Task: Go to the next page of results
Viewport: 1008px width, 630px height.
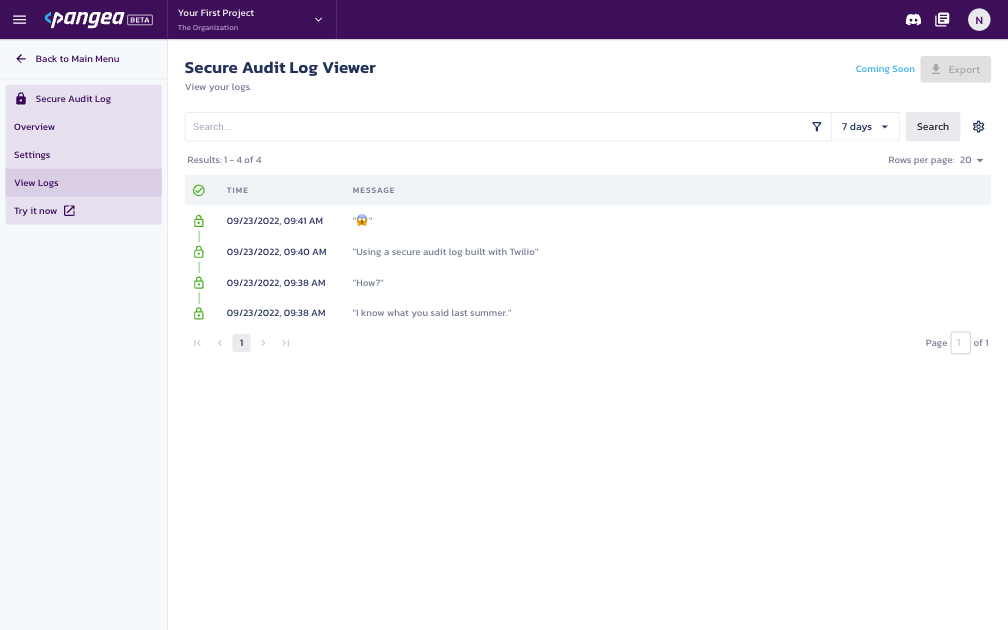Action: pos(263,343)
